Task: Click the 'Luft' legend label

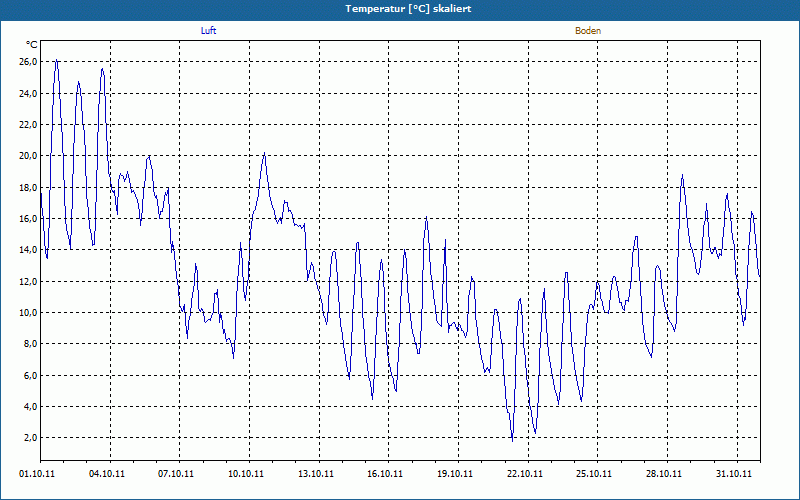Action: (x=208, y=31)
